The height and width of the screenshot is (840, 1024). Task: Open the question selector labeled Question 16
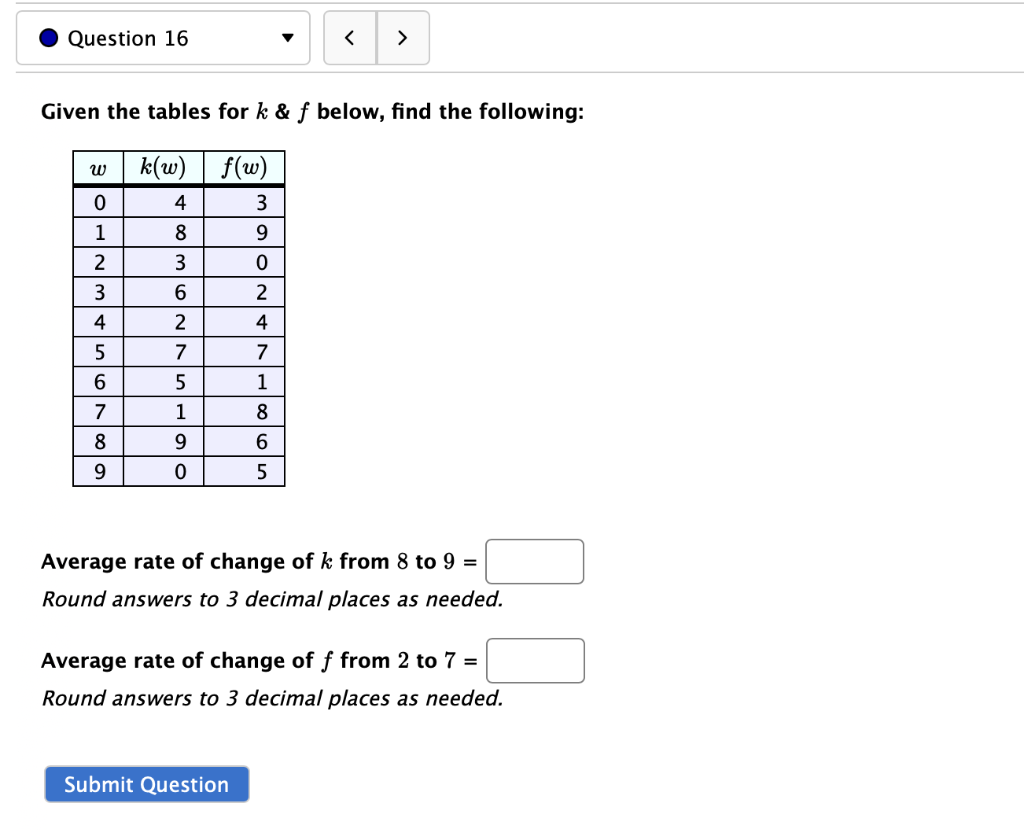[x=163, y=38]
